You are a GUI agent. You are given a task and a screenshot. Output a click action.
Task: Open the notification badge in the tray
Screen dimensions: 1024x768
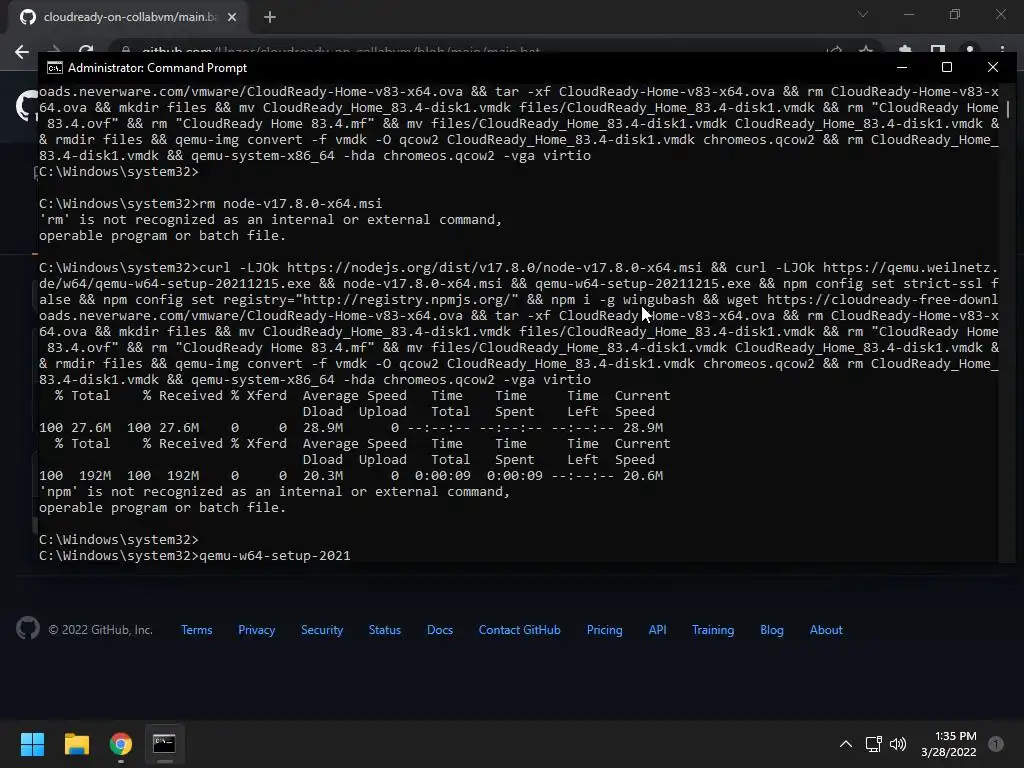[996, 744]
